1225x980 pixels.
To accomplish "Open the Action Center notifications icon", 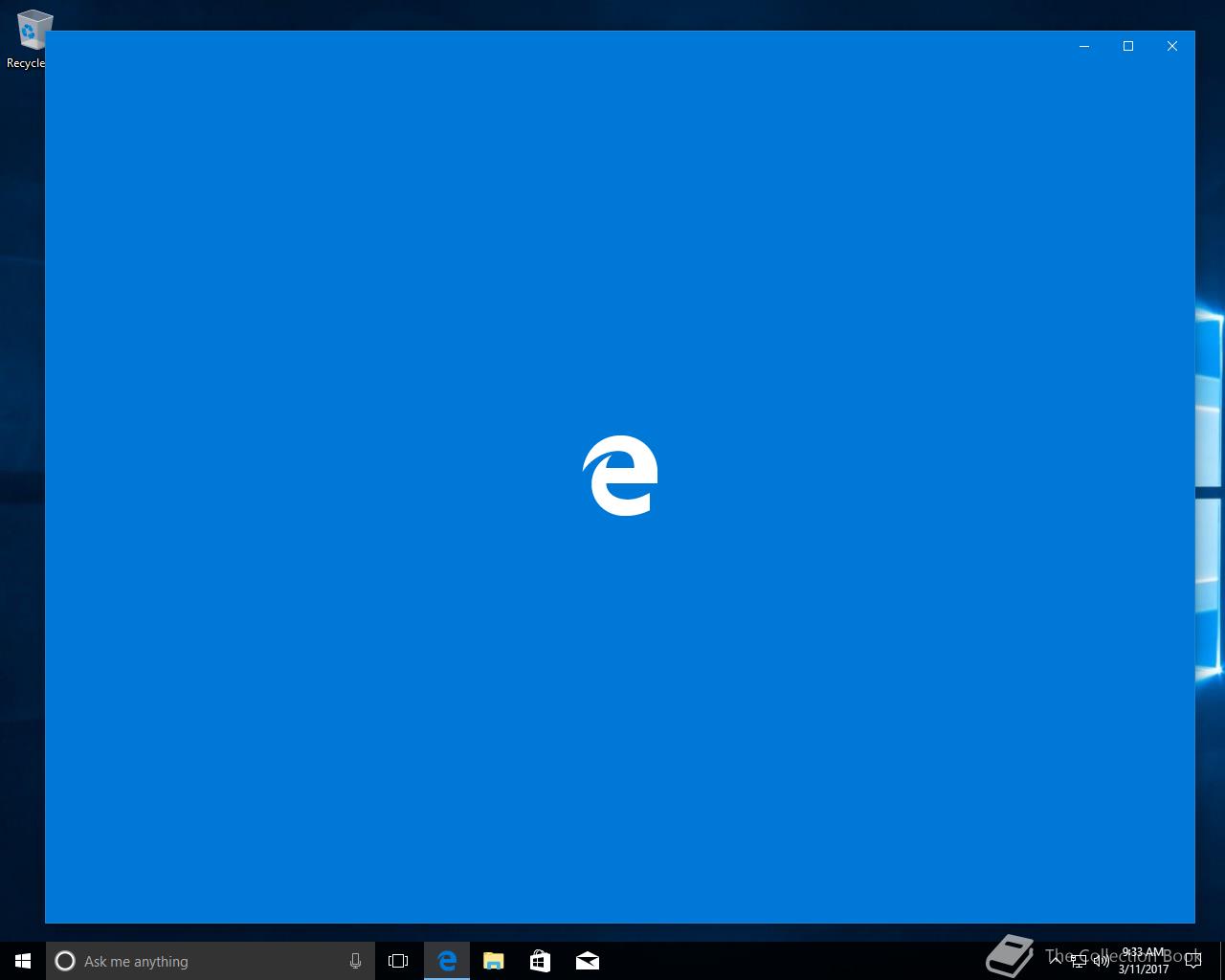I will click(x=1193, y=961).
